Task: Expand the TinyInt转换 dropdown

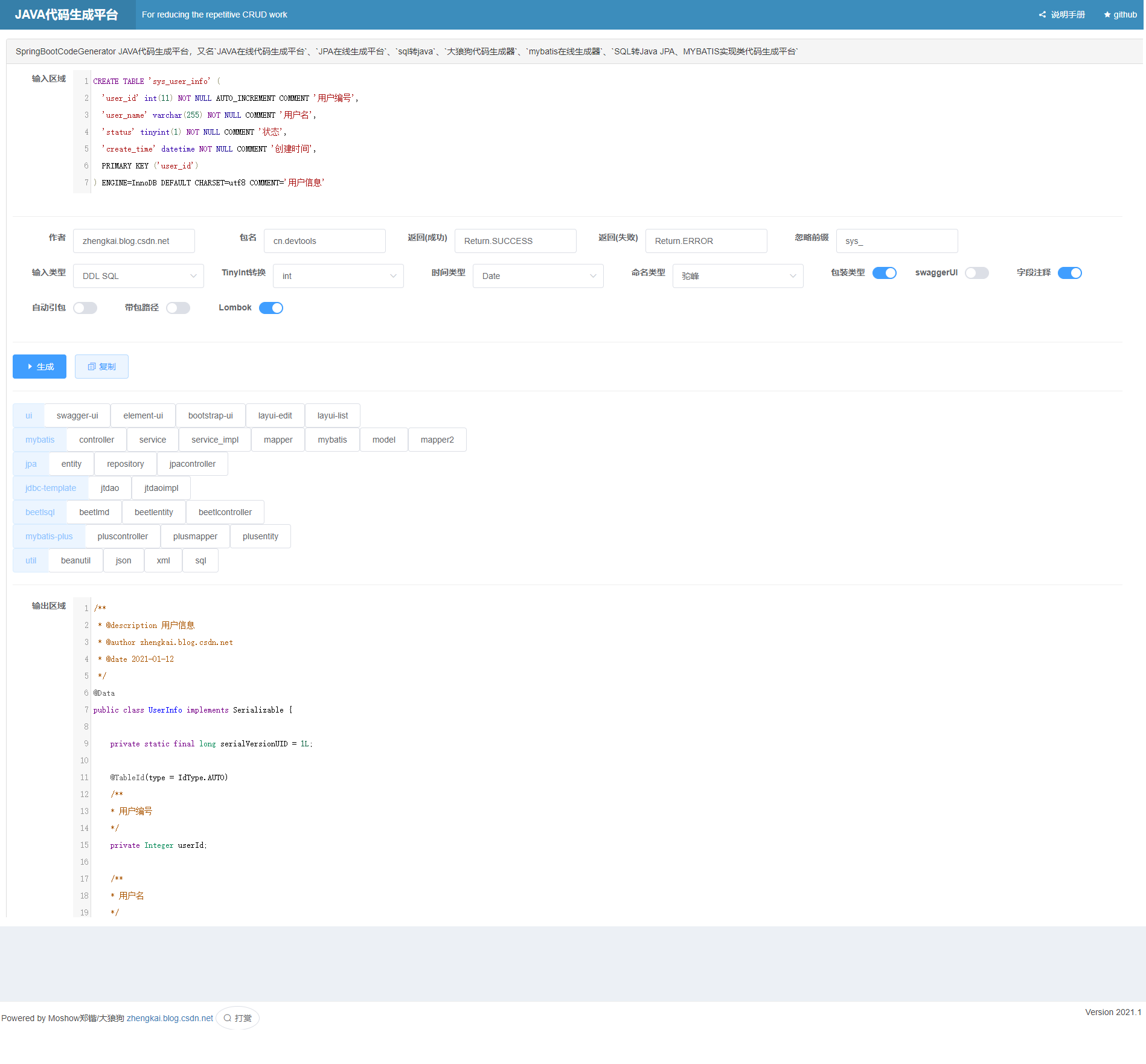Action: coord(338,276)
